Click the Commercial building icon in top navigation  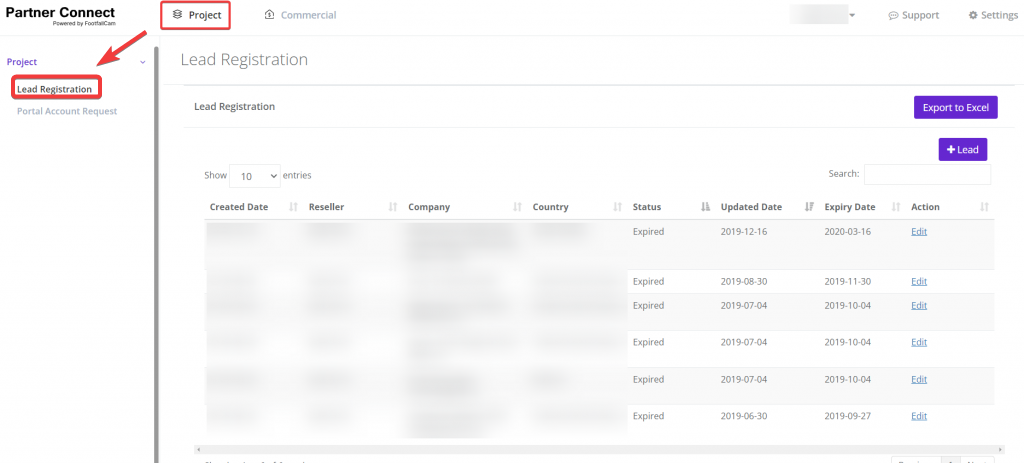[x=270, y=15]
